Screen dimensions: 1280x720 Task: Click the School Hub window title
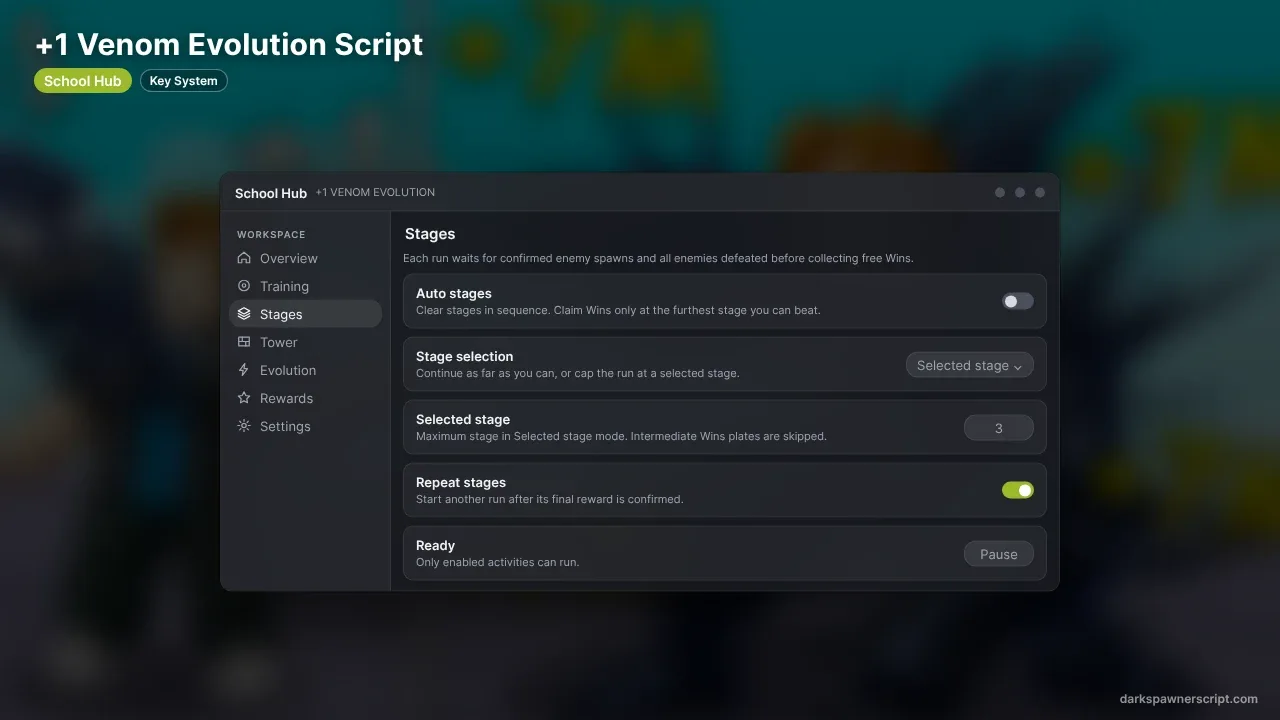(x=271, y=193)
